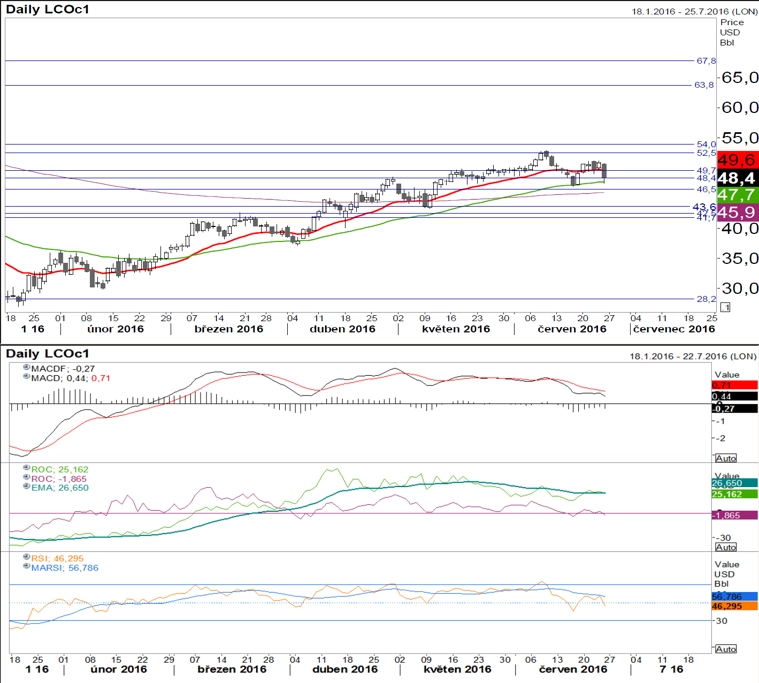Select the 54,0 horizontal level label

tap(706, 144)
